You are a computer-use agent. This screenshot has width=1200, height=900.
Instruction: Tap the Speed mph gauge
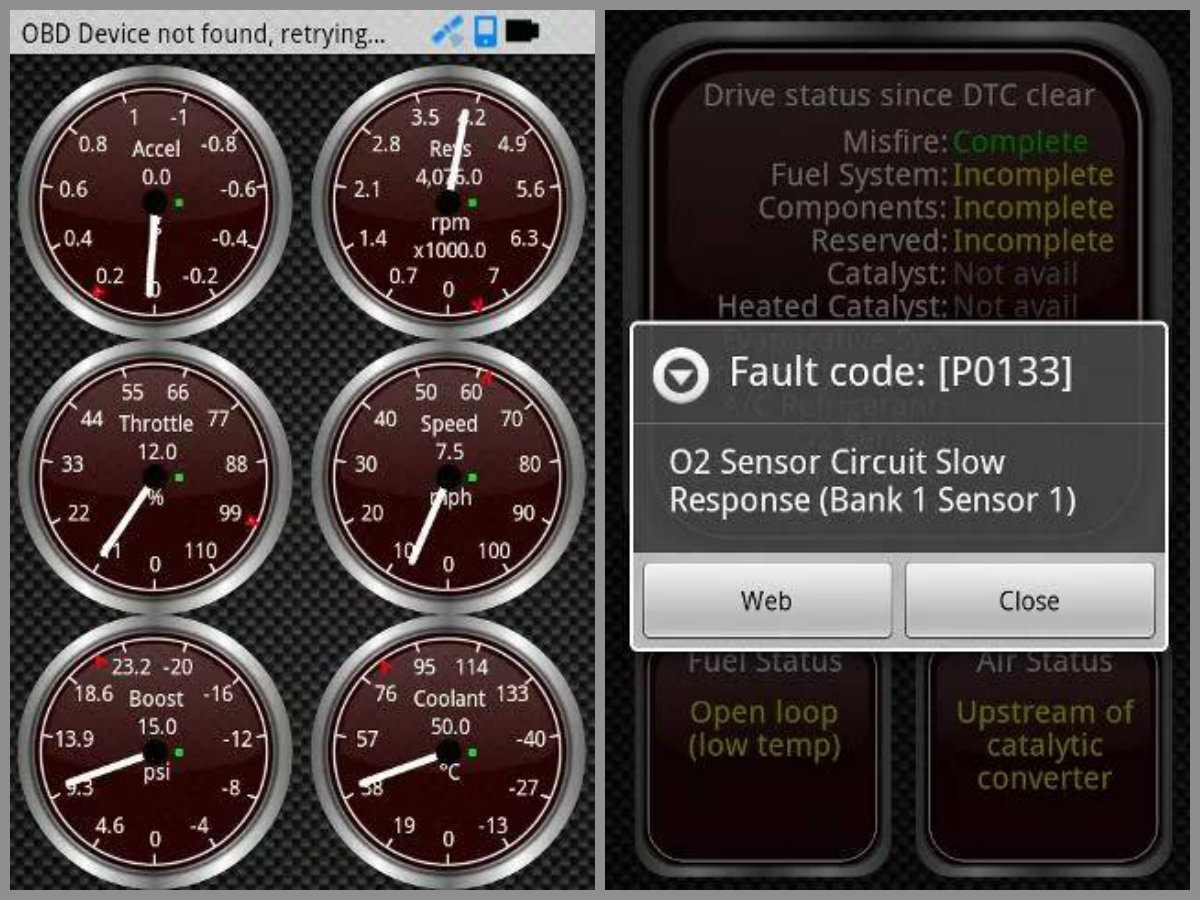tap(449, 476)
